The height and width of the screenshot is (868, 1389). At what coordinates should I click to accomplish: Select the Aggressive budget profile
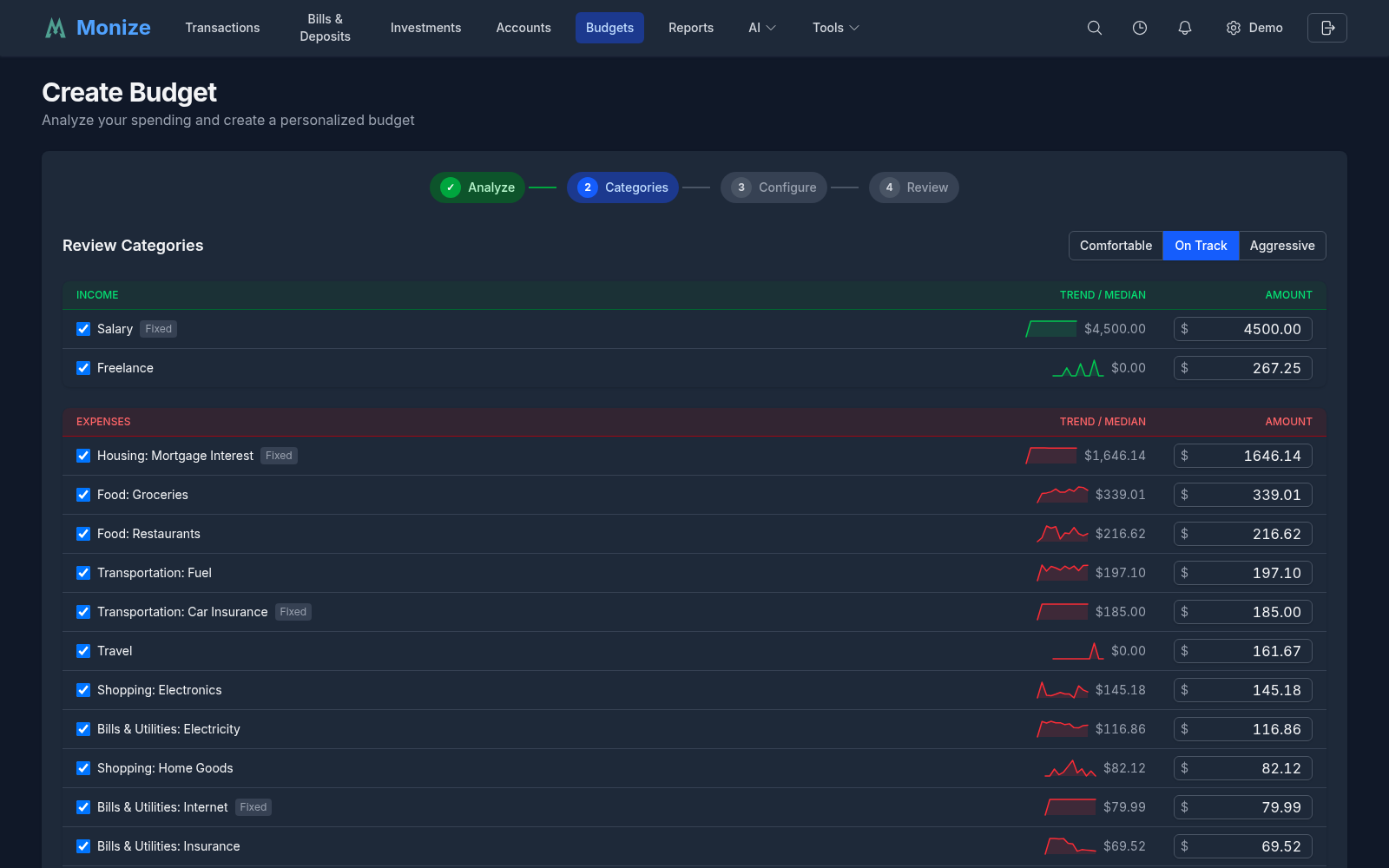[x=1282, y=246]
